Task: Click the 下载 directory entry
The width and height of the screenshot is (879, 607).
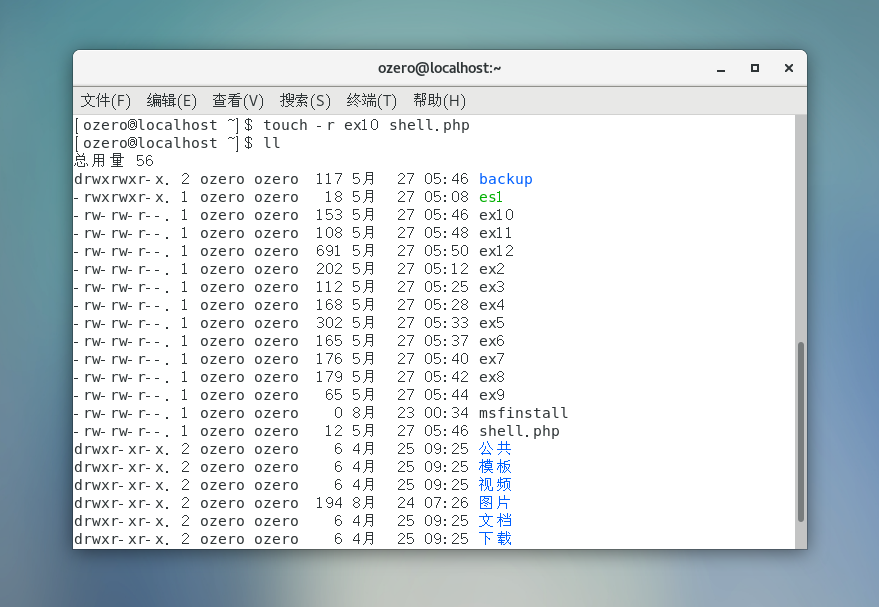Action: coord(495,539)
